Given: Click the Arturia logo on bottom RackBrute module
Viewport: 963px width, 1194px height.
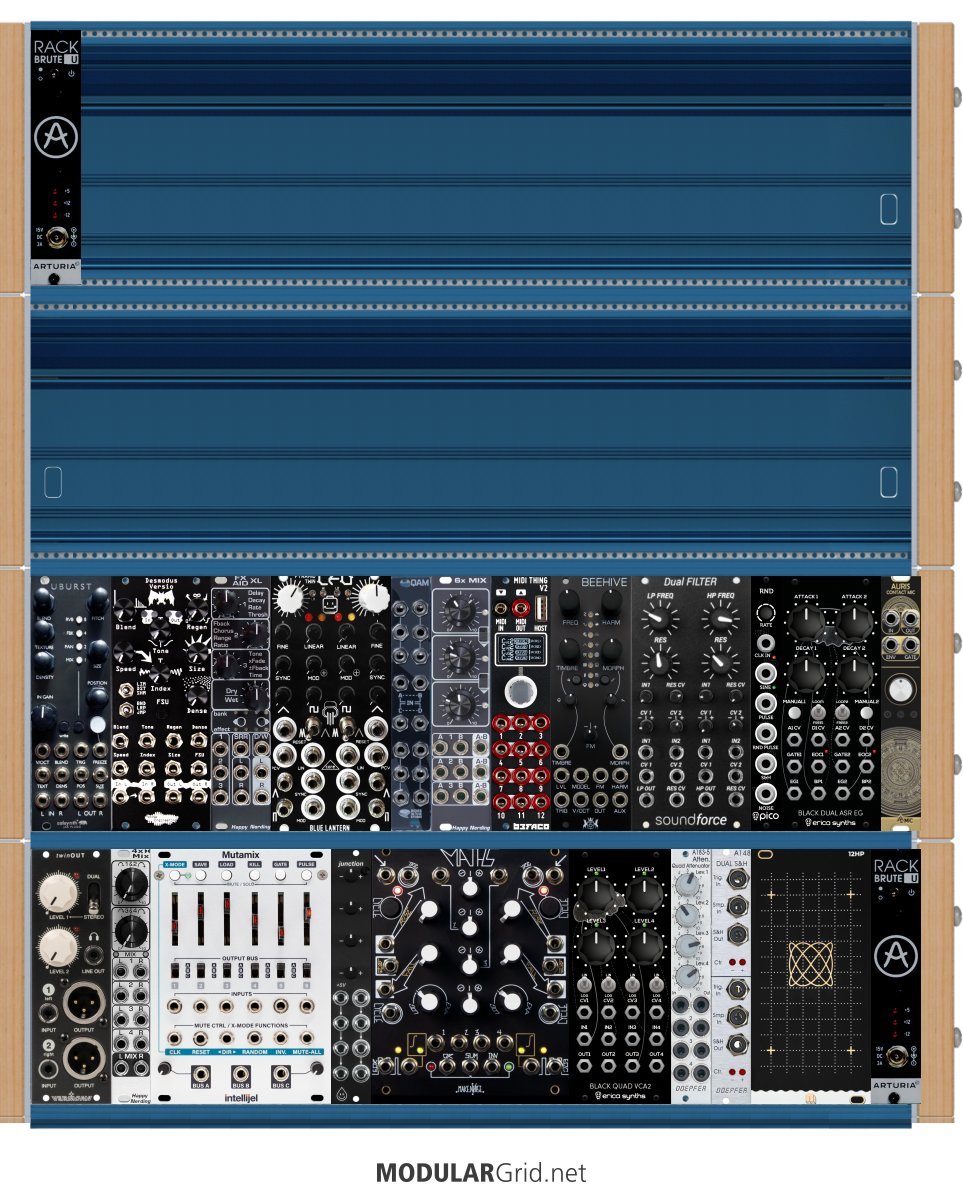Looking at the screenshot, I should pyautogui.click(x=897, y=956).
